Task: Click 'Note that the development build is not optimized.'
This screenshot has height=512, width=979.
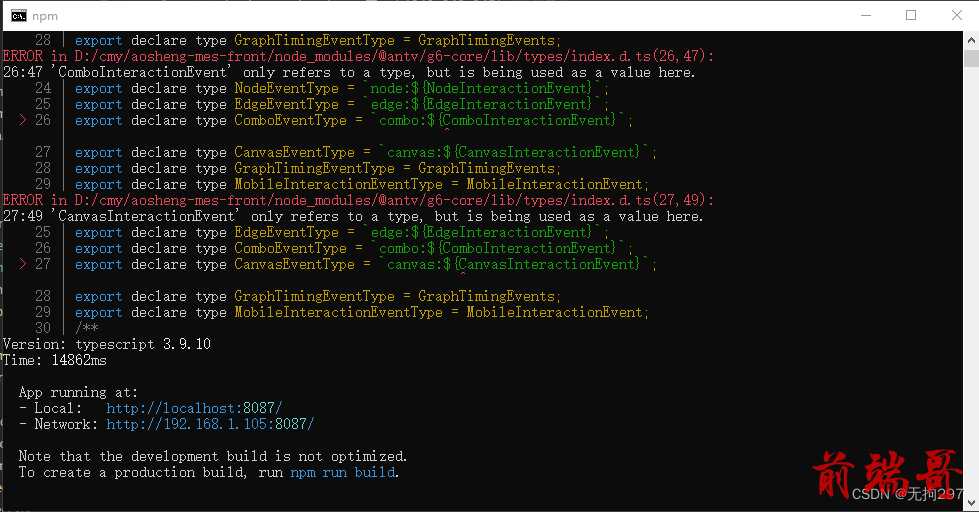Action: [213, 456]
